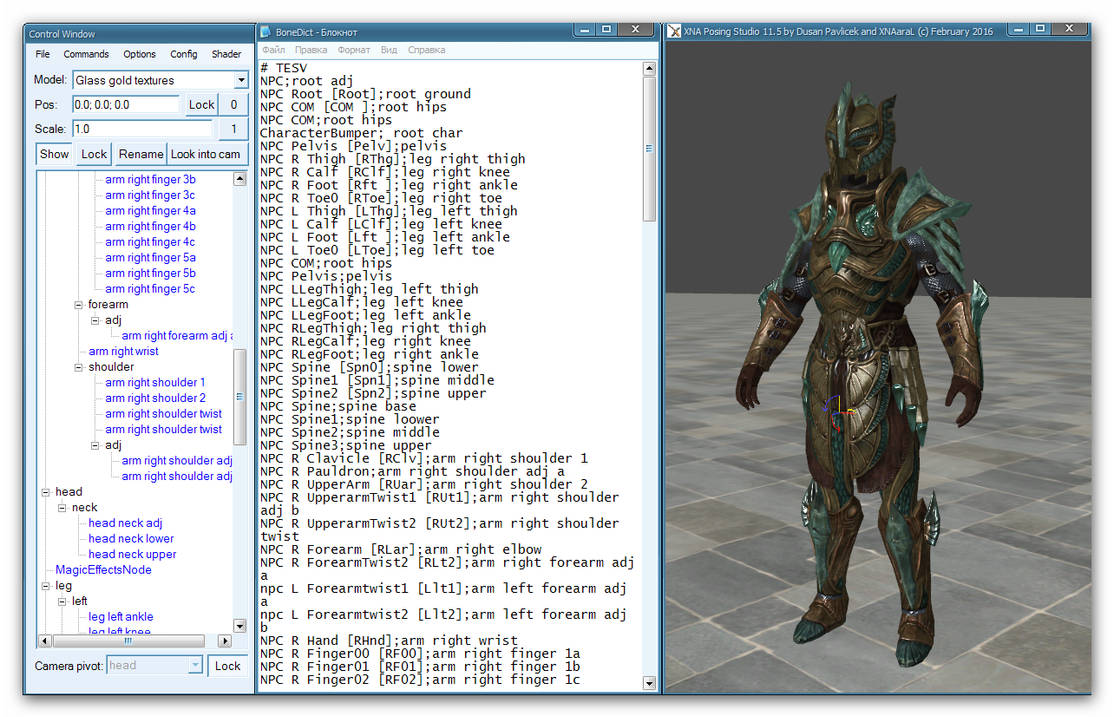Collapse the shoulder node in the bone tree

tap(79, 367)
